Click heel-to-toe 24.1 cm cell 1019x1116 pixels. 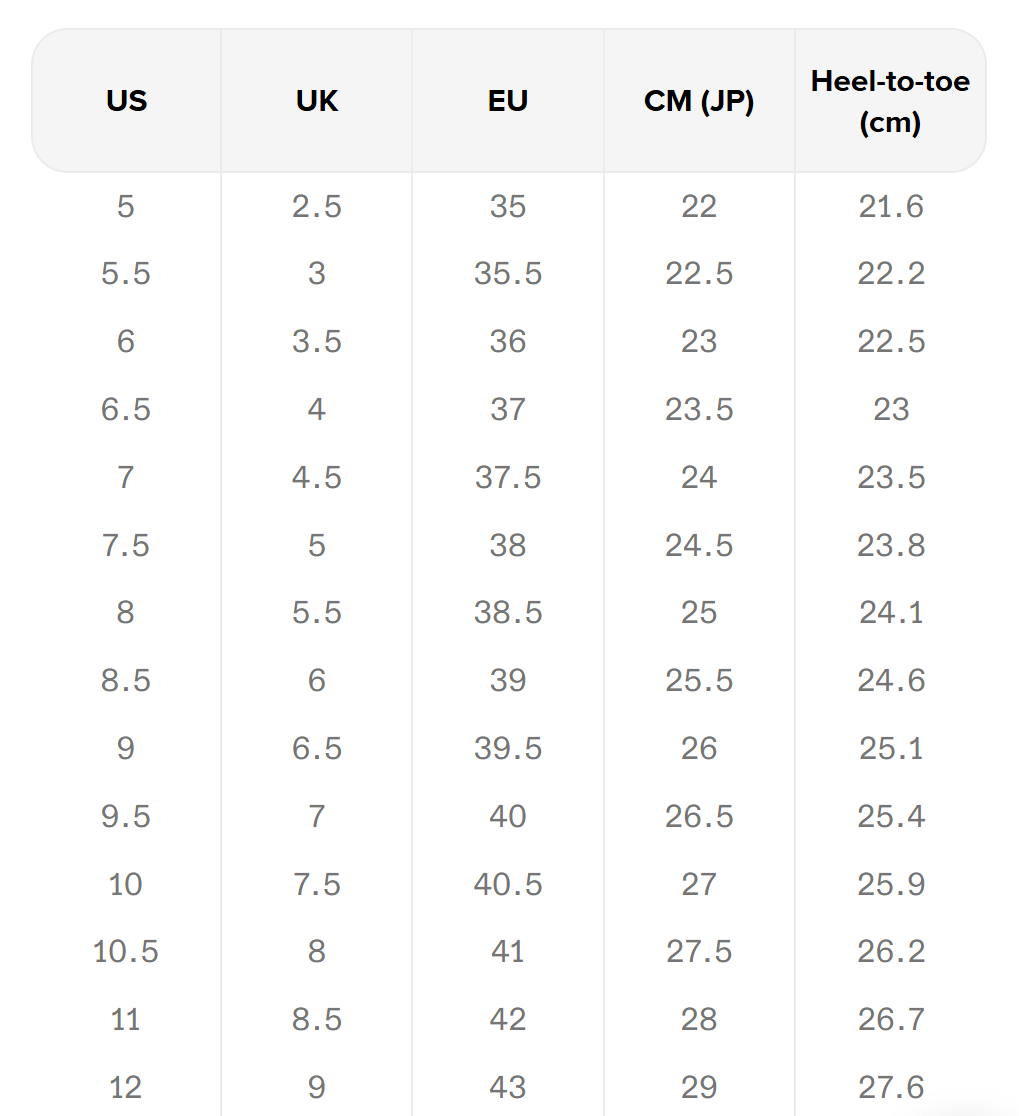pos(890,613)
